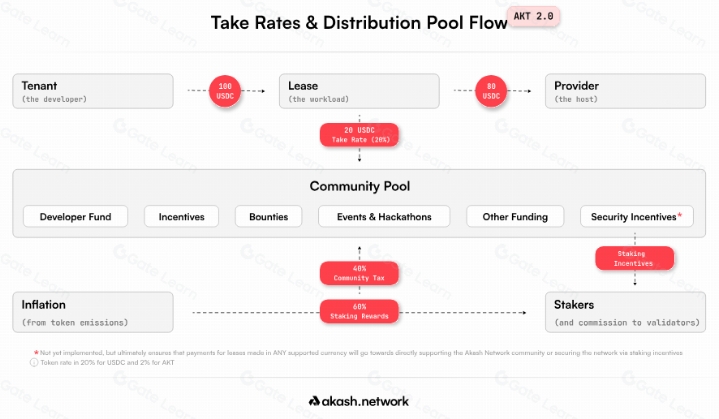Viewport: 719px width, 419px height.
Task: Select the Incentives item
Action: tap(182, 216)
